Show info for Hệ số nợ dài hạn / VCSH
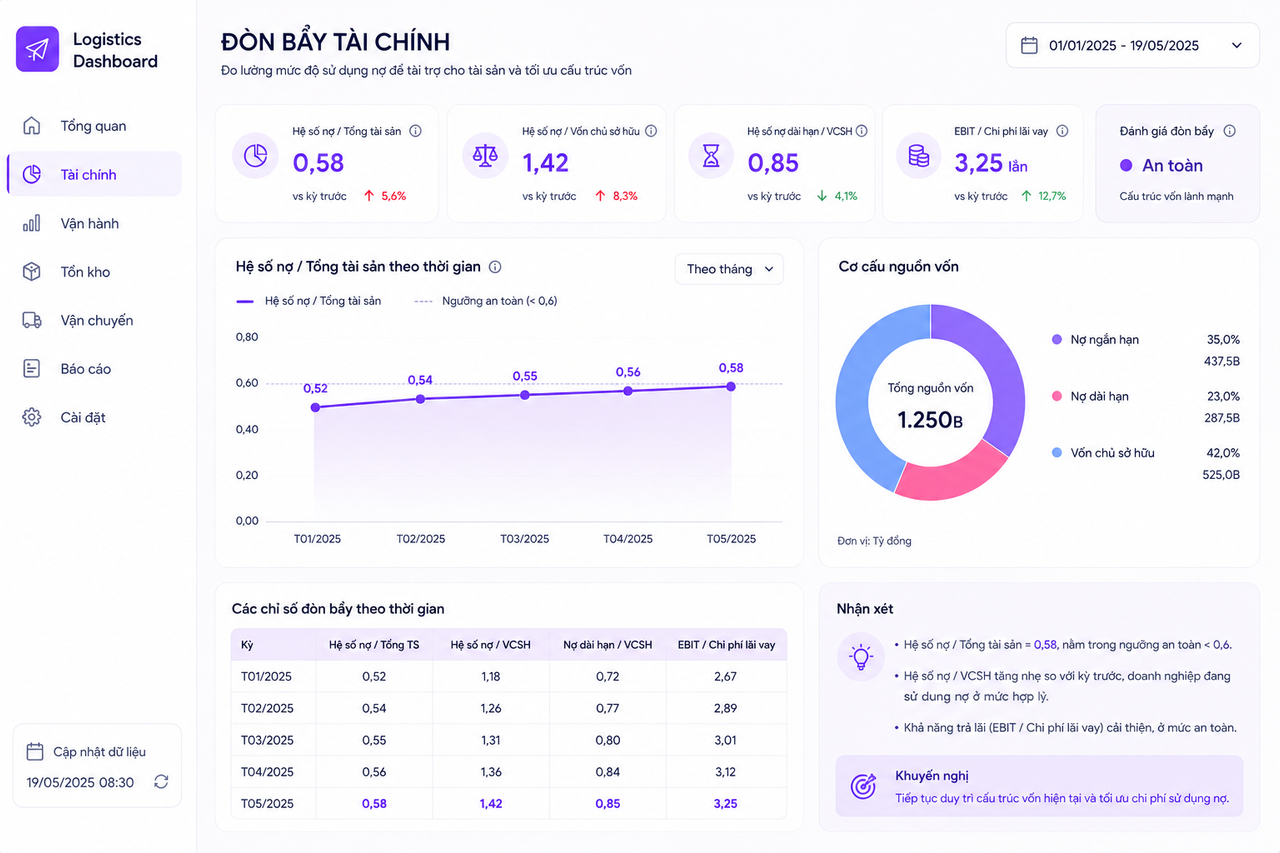This screenshot has height=853, width=1280. 862,131
